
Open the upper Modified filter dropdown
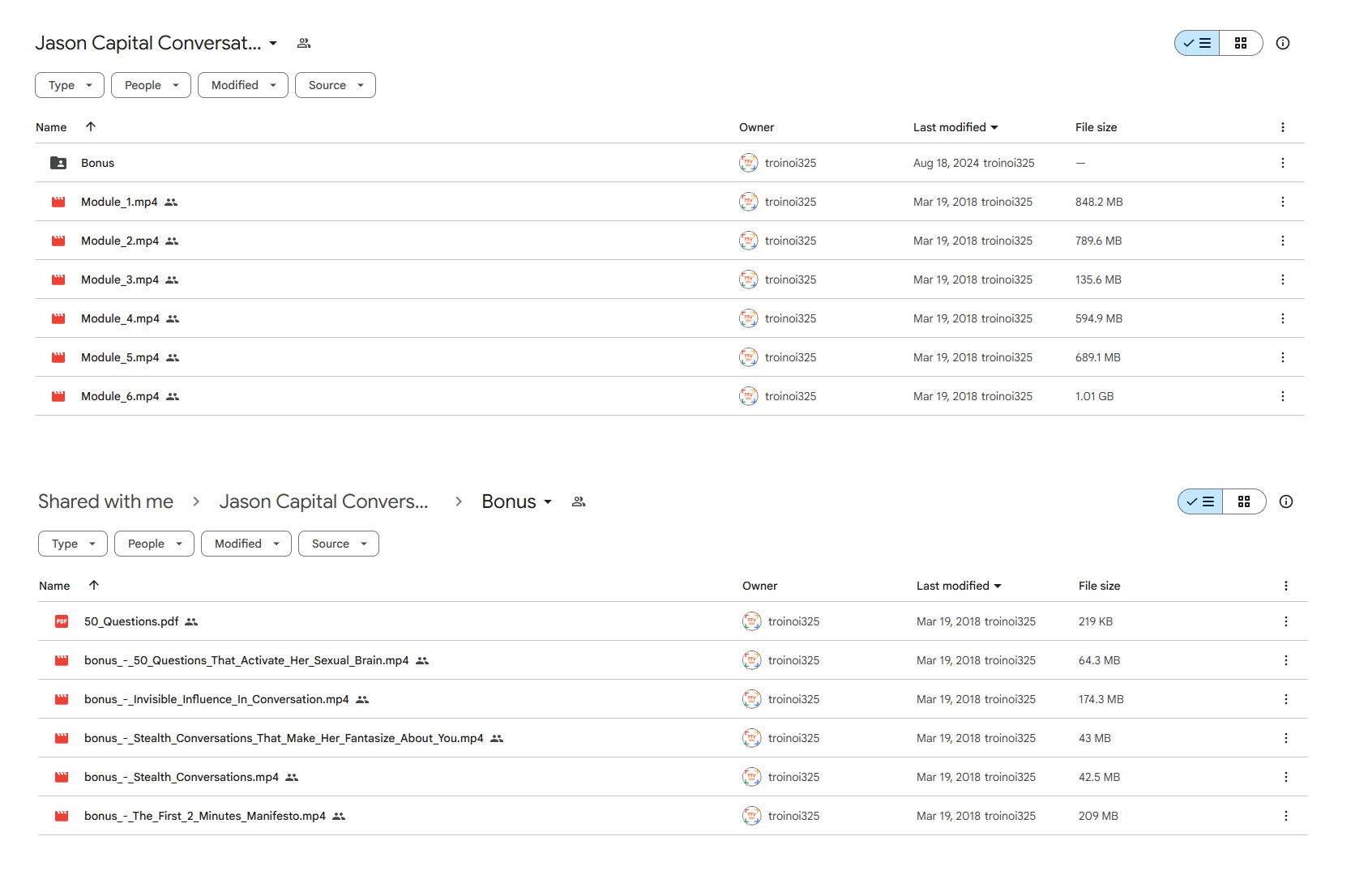click(x=243, y=85)
